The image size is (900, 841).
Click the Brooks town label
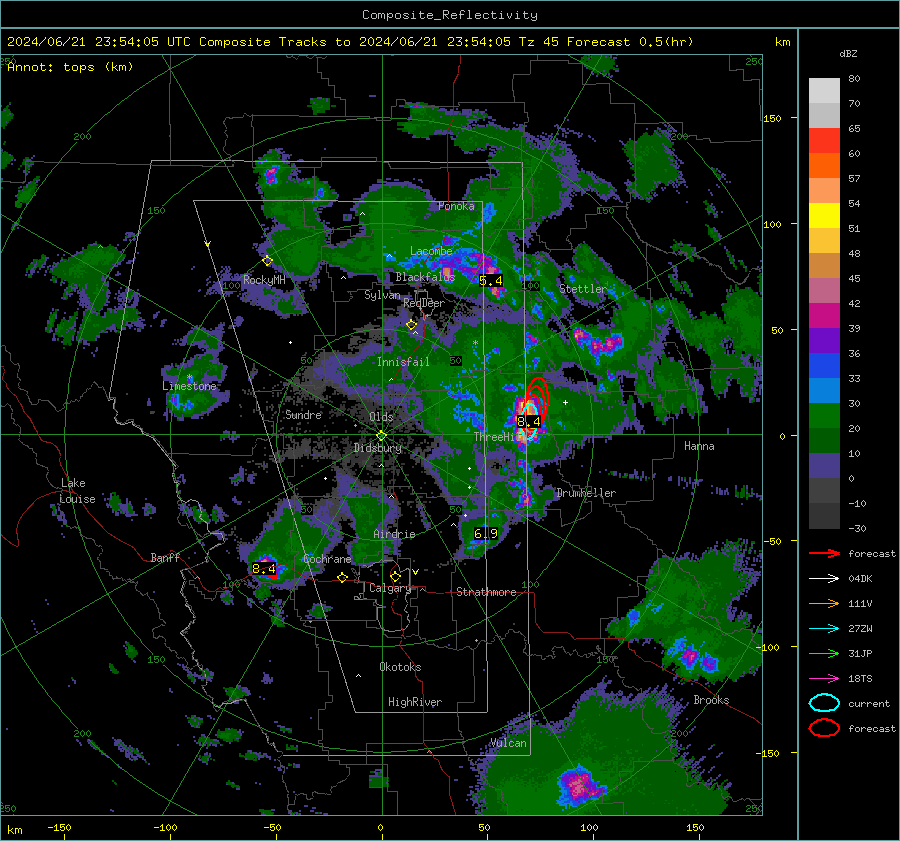(x=711, y=700)
